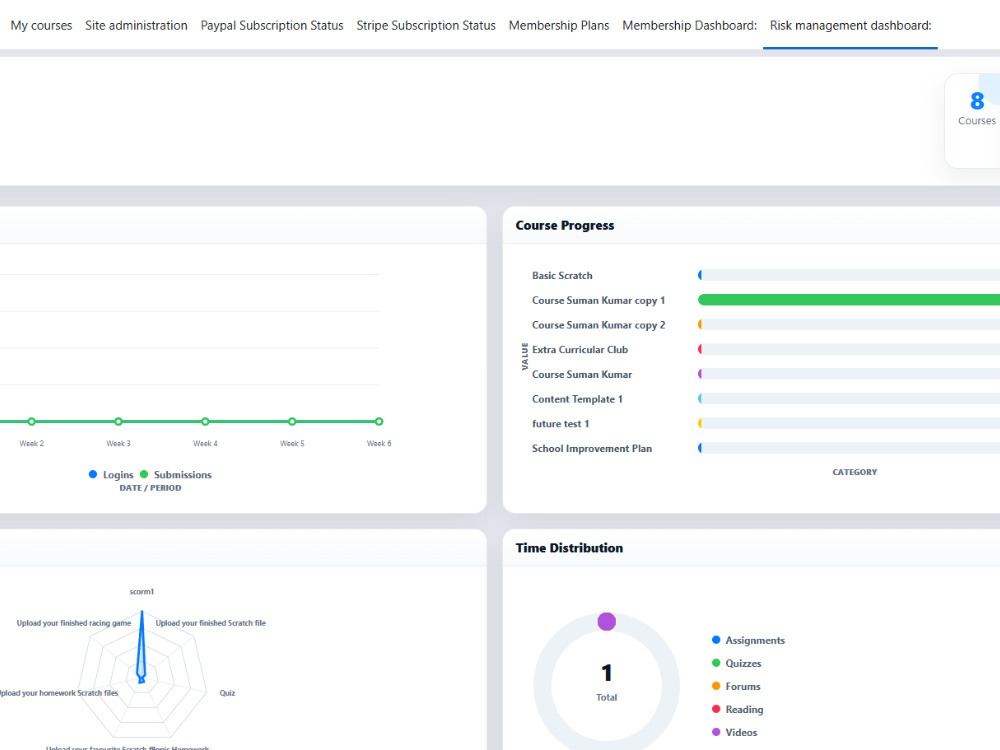Image resolution: width=1000 pixels, height=750 pixels.
Task: Open Stripe Subscription Status tab
Action: coord(426,26)
